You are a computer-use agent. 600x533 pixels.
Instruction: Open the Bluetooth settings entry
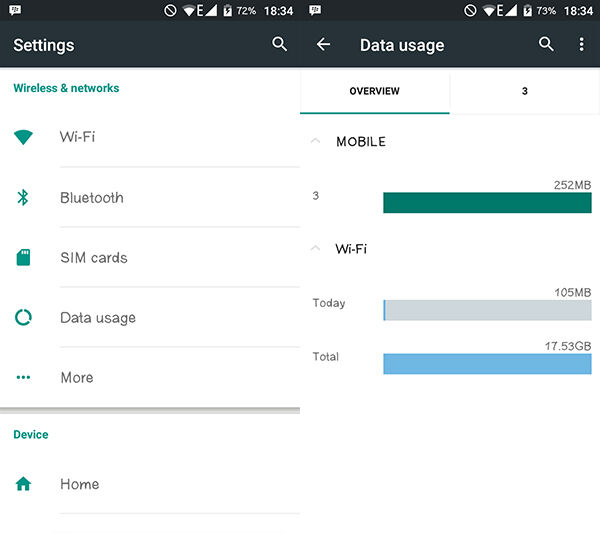click(x=150, y=197)
